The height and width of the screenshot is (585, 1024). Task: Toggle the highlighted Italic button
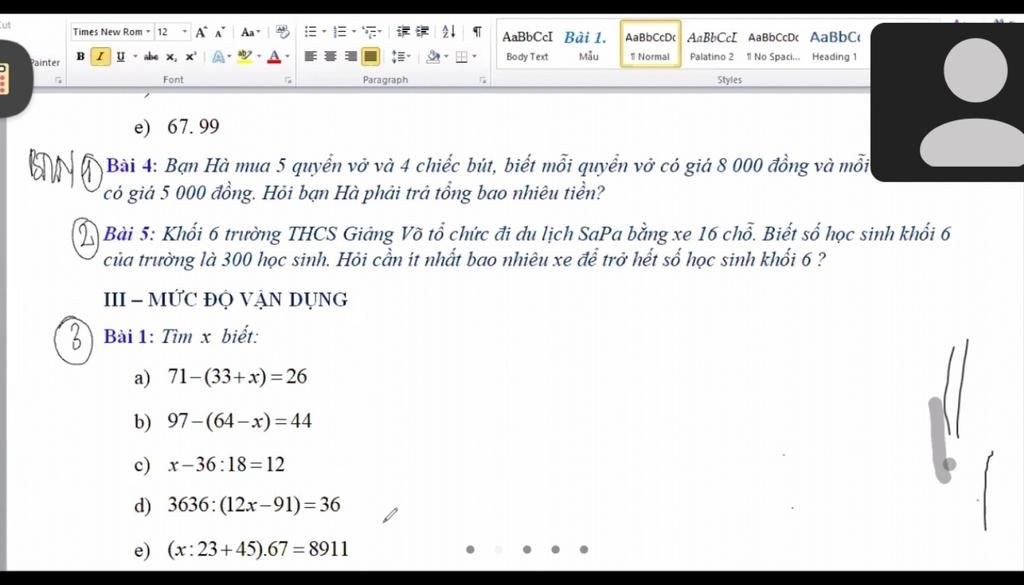(100, 57)
